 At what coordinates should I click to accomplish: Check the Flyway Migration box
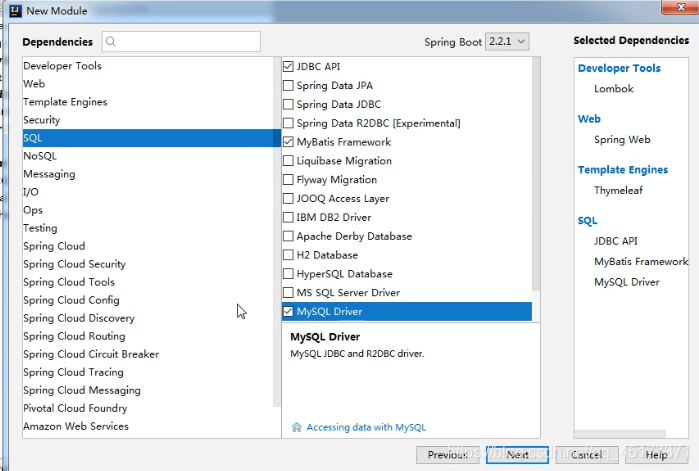[x=288, y=180]
